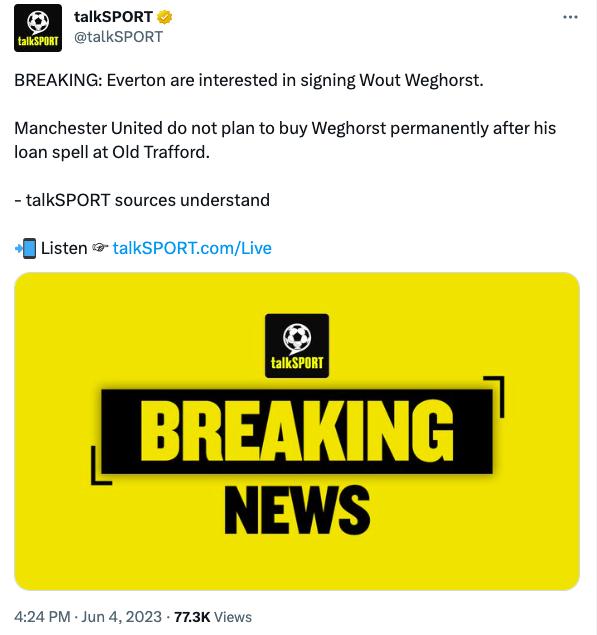Click the talkSPORT sources understand line

pos(142,200)
